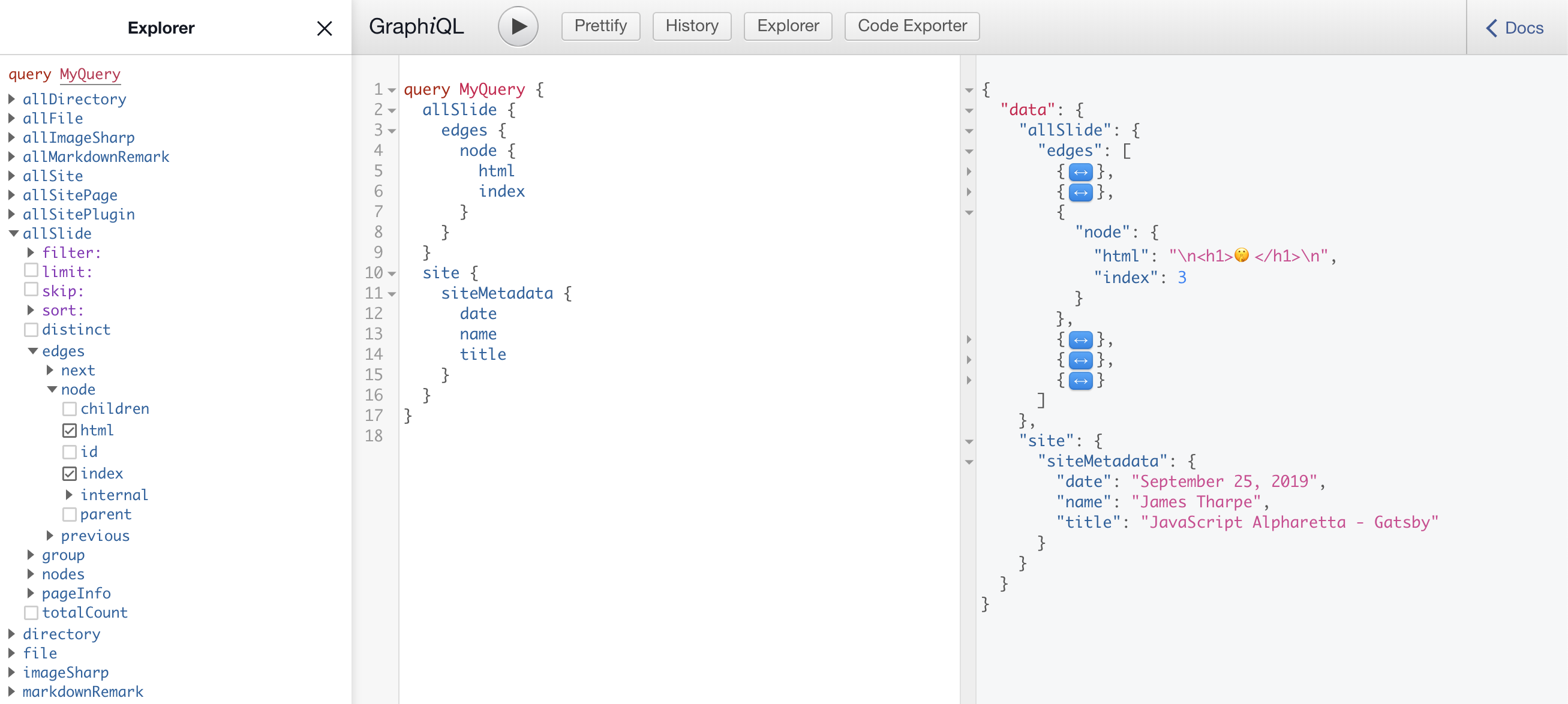Toggle the Explorer toolbar button
1568x704 pixels.
(x=787, y=26)
